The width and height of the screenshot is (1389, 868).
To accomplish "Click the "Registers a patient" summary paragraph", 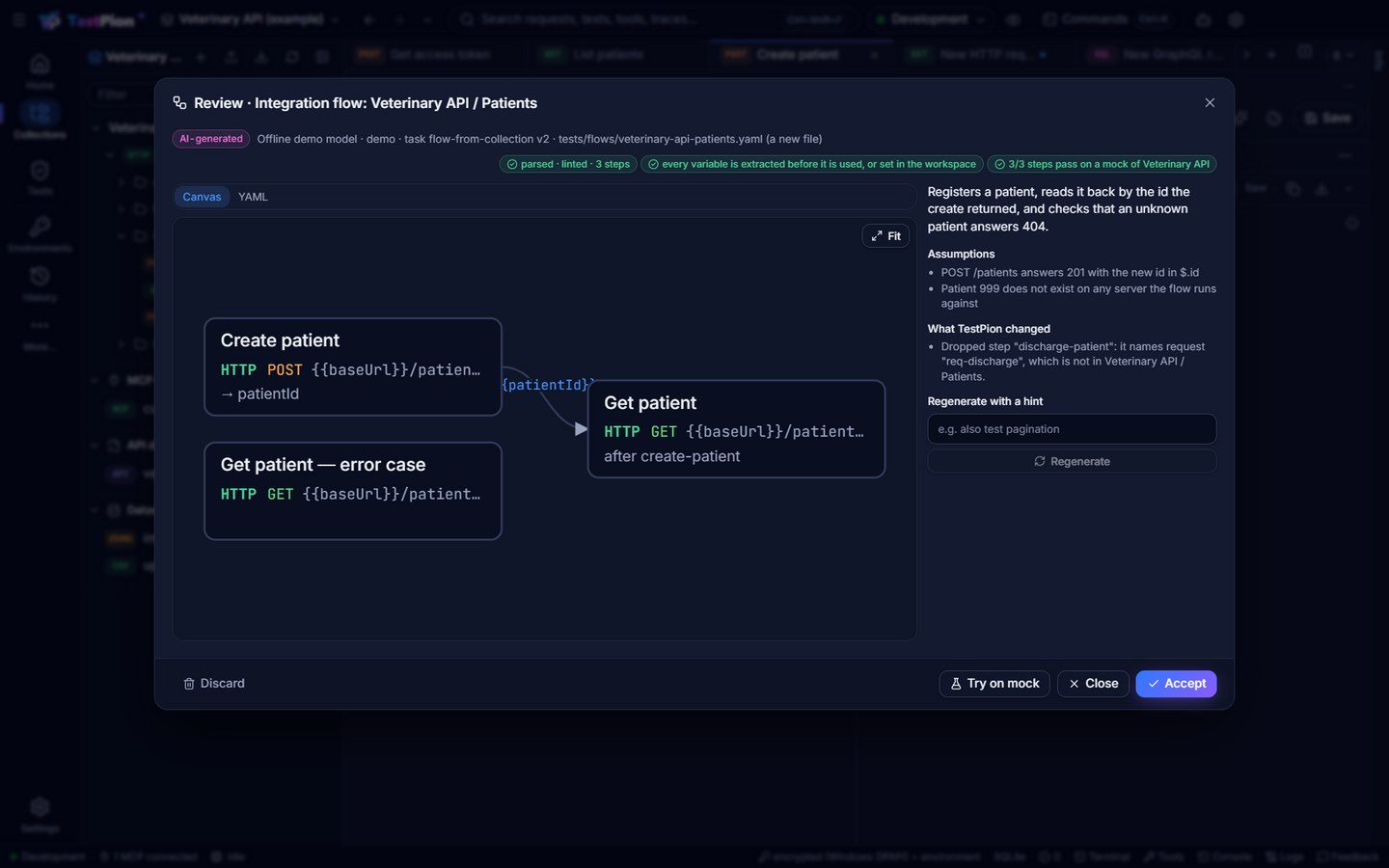I will tap(1059, 209).
